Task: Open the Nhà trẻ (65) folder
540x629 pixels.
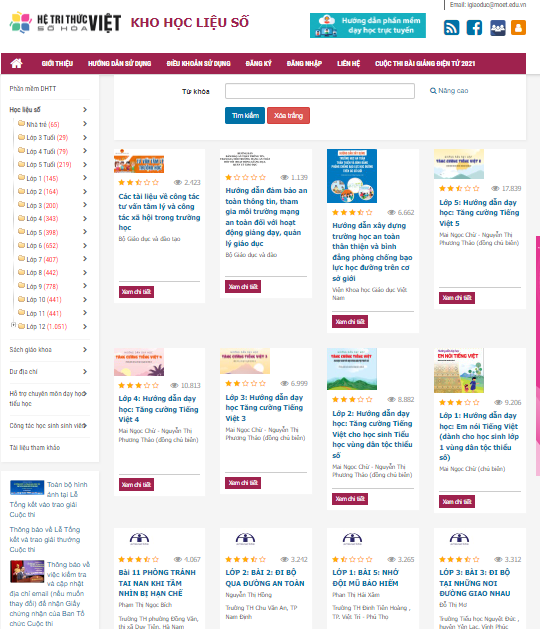Action: [x=39, y=124]
